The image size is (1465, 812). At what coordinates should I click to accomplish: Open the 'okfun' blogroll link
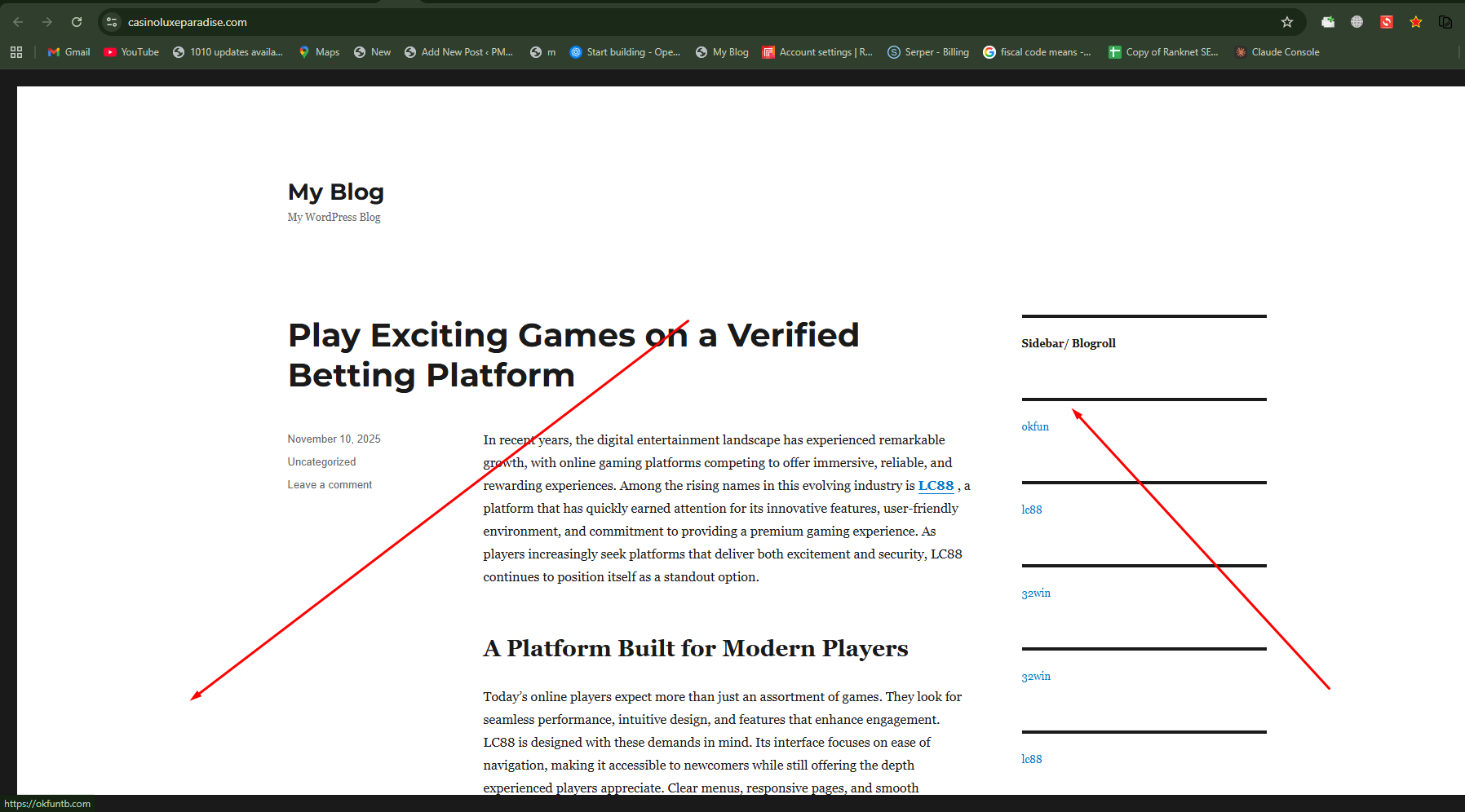click(1035, 426)
